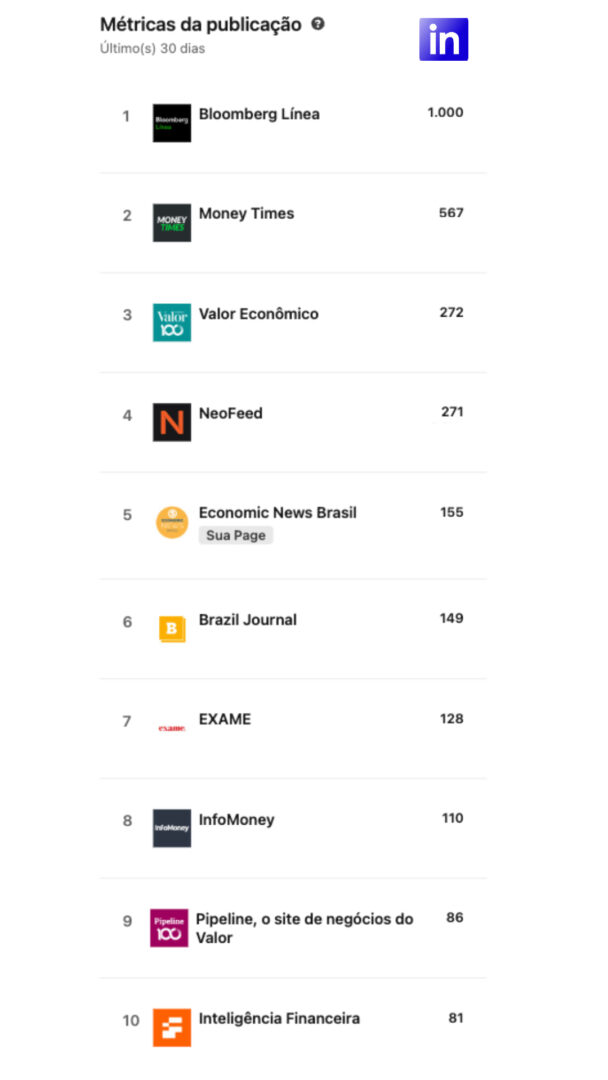The height and width of the screenshot is (1080, 608).
Task: Open the LinkedIn icon in the header
Action: 443,39
